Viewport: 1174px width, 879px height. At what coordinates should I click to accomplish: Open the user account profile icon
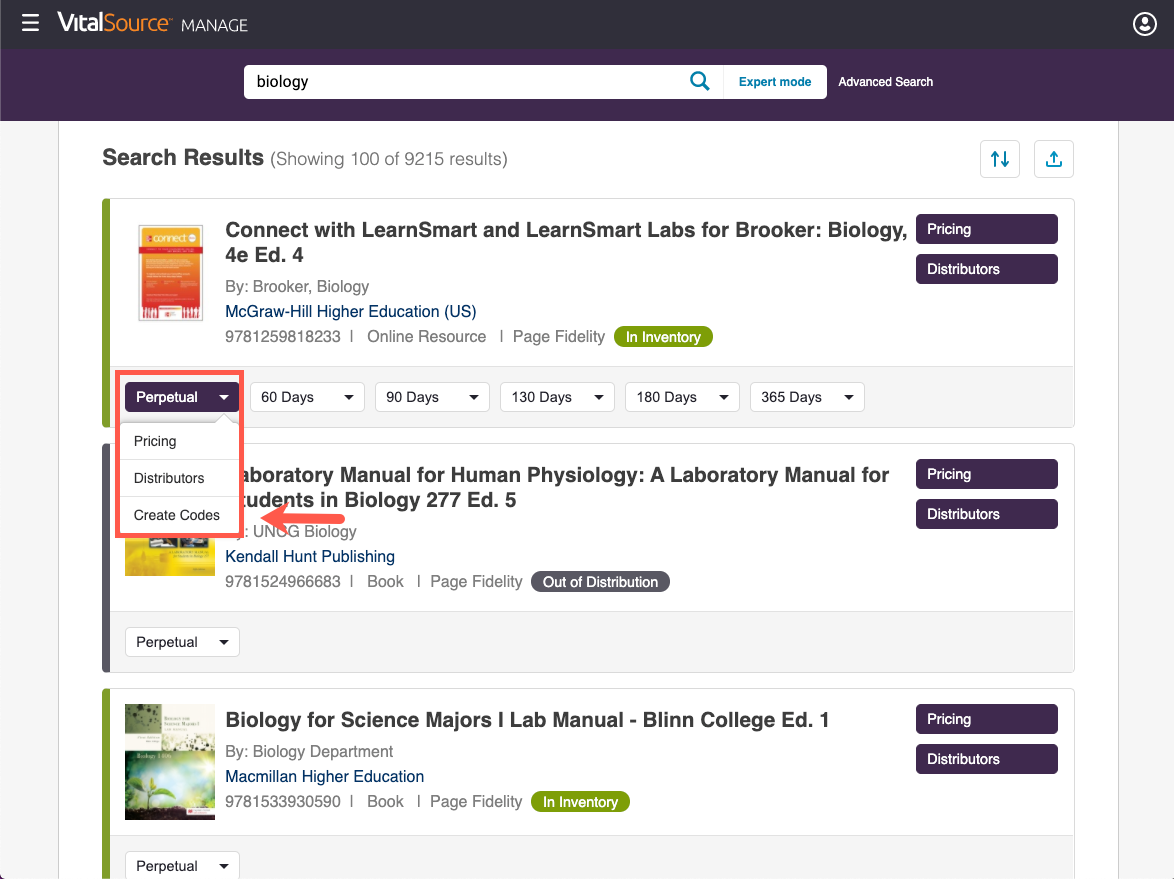1144,24
